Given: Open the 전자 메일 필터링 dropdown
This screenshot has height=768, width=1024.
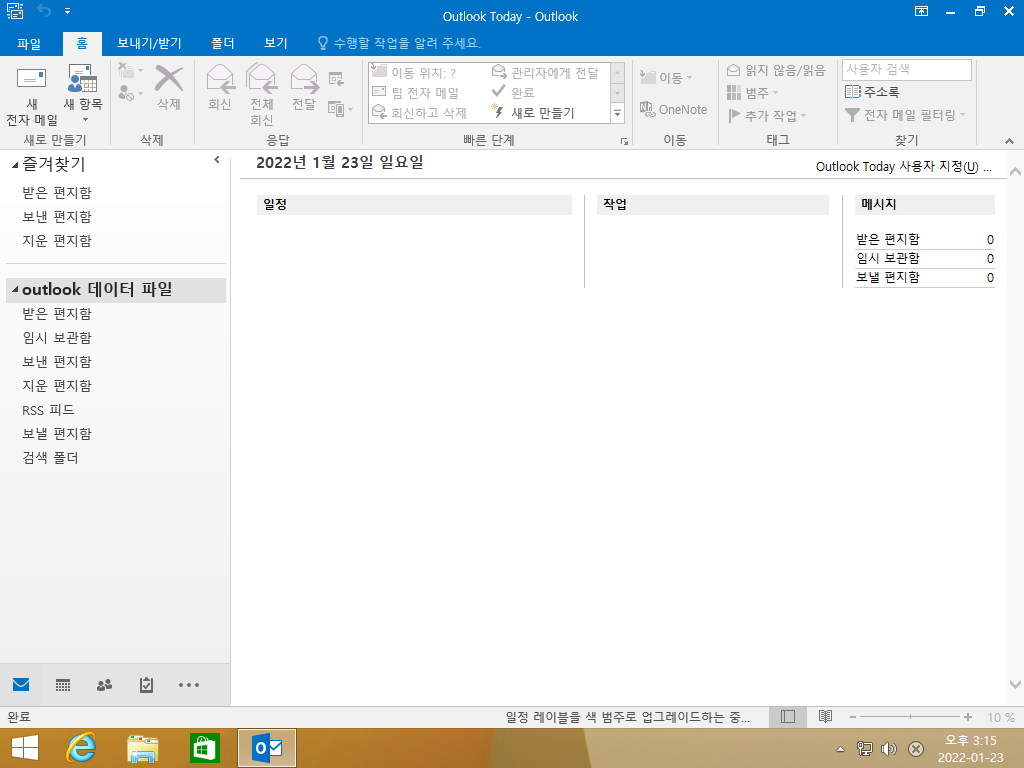Looking at the screenshot, I should (904, 115).
